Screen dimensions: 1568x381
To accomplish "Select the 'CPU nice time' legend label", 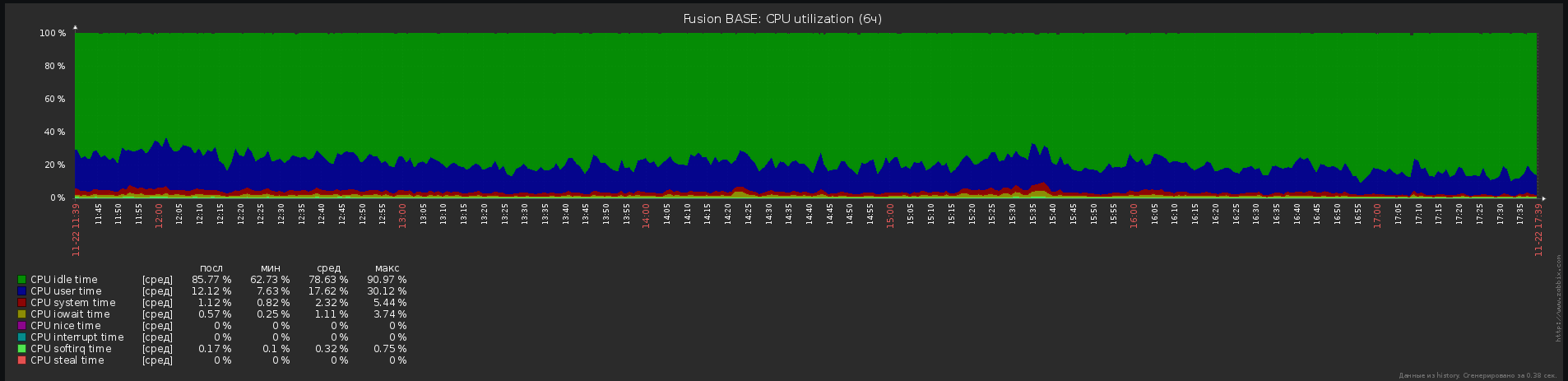I will 65,326.
